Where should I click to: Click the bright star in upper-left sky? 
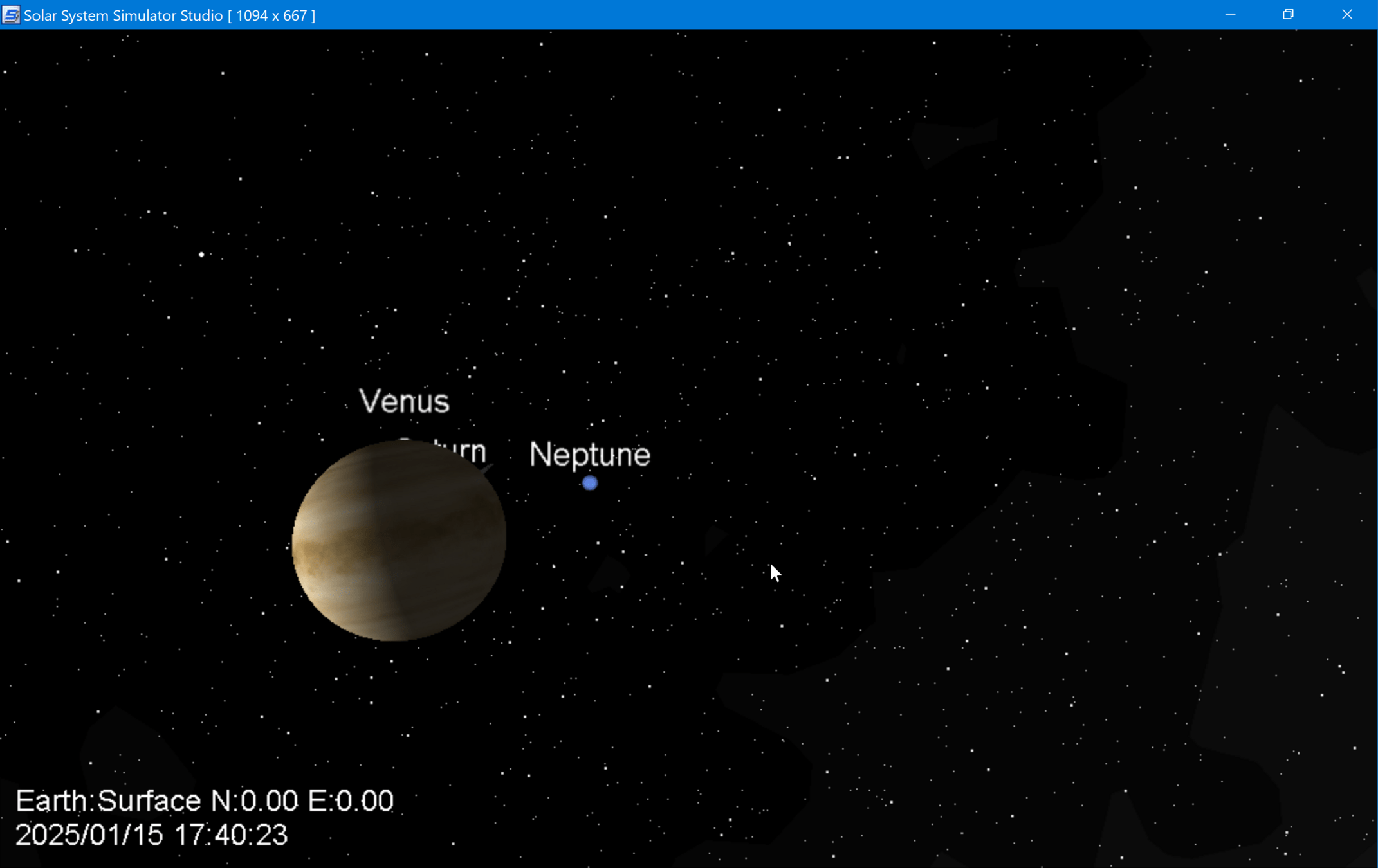click(x=201, y=255)
